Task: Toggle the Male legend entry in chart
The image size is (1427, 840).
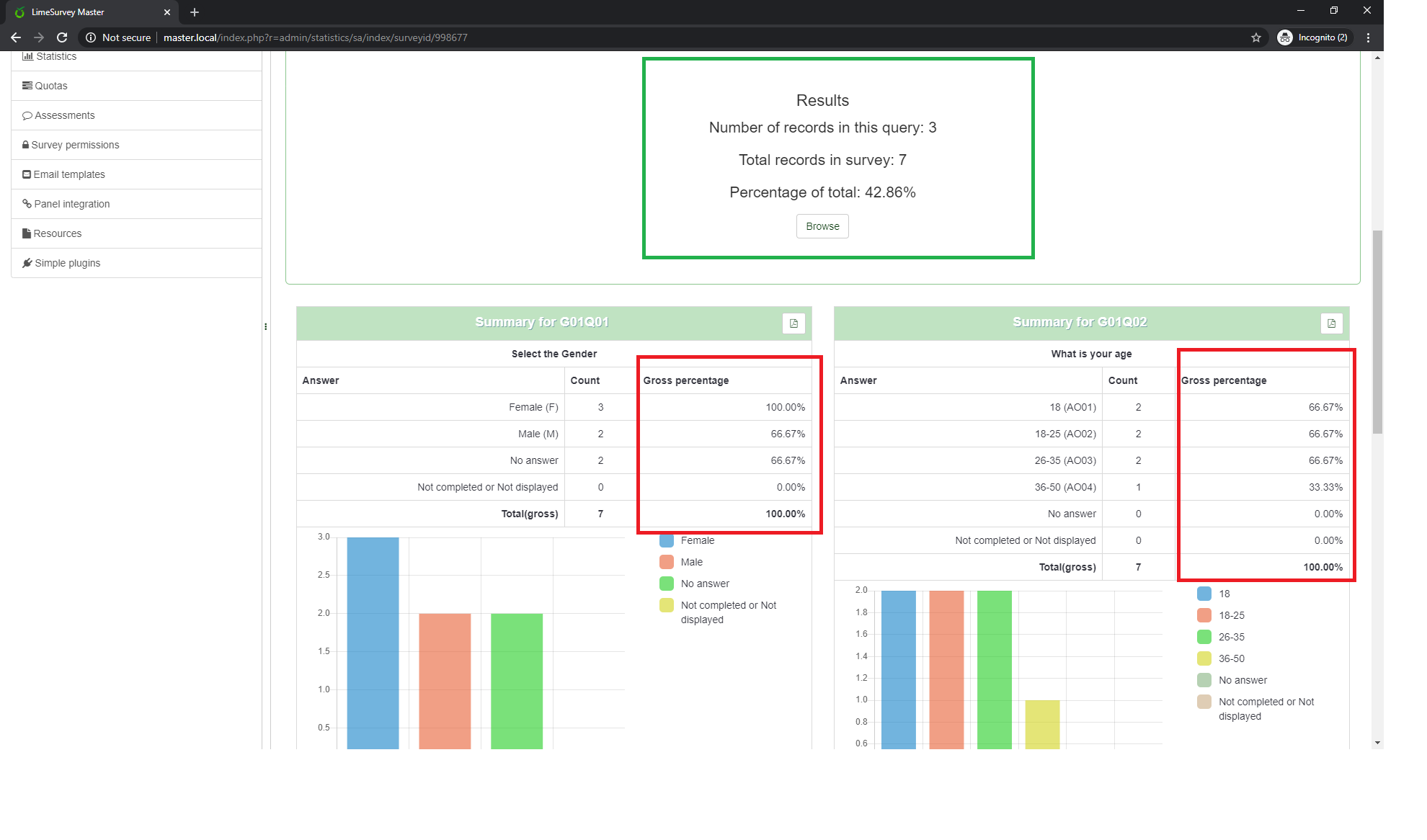Action: tap(691, 562)
